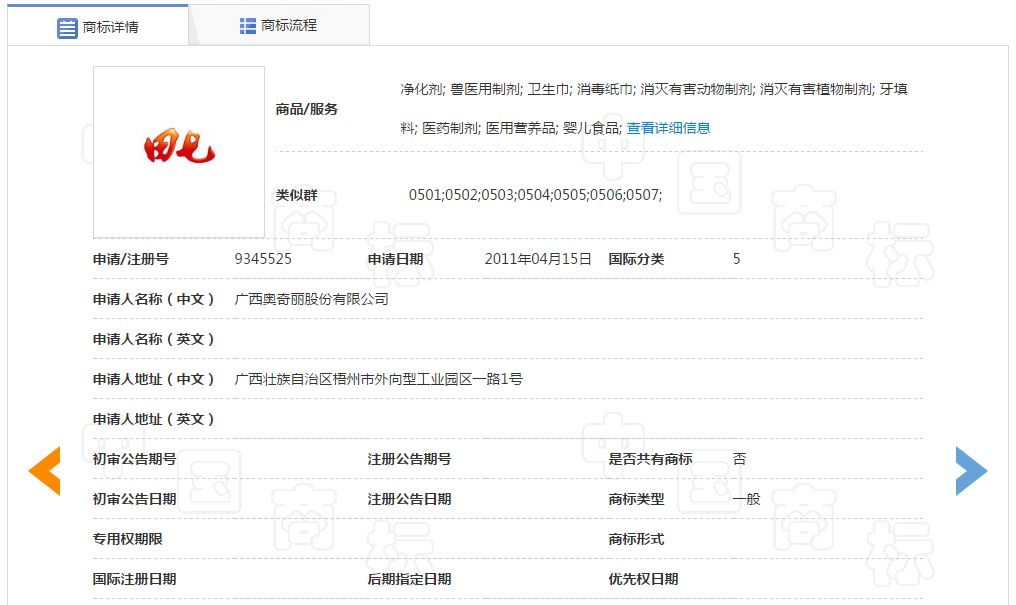Click registration number 9345525
Screen dimensions: 1016x605
tap(263, 259)
